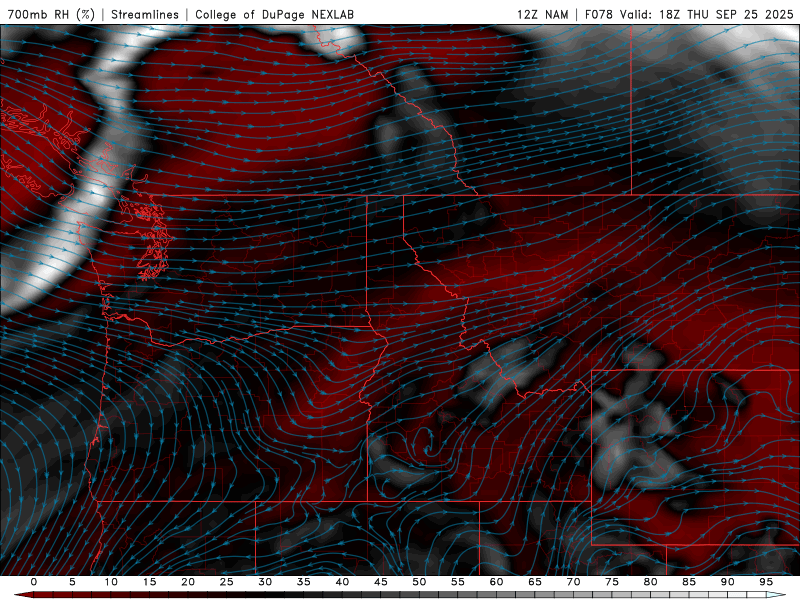Click the "50" value on the color scale
Screen dimensions: 800x600
point(419,582)
